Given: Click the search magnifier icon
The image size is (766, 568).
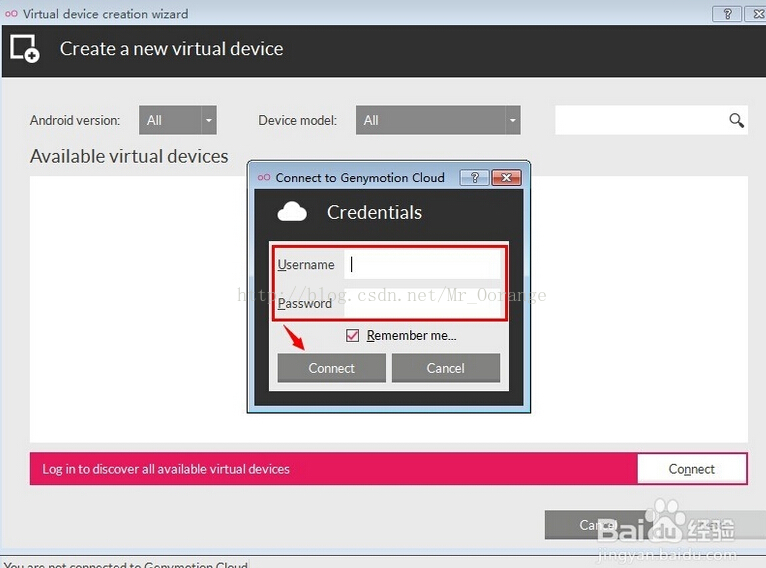Looking at the screenshot, I should tap(737, 120).
